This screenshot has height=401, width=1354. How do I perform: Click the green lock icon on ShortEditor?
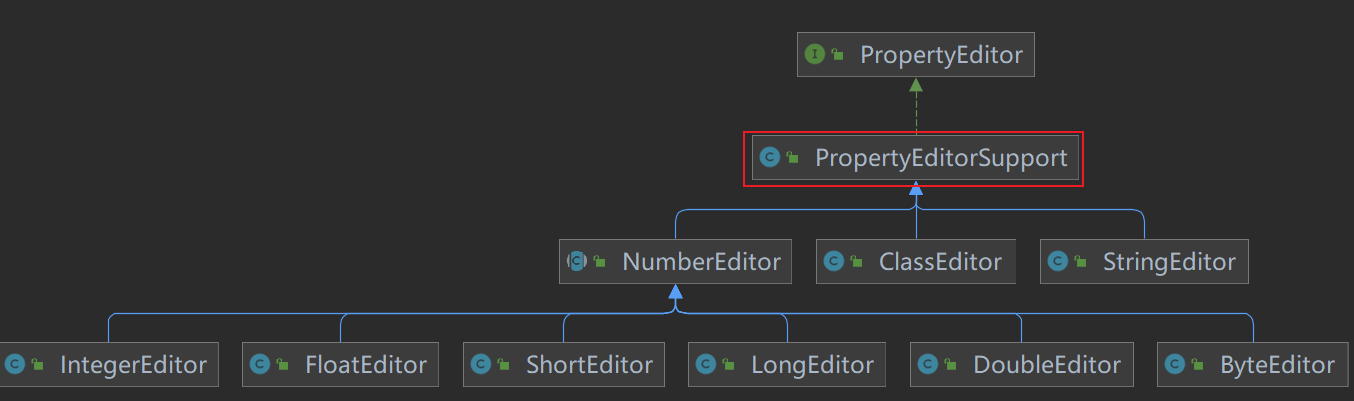(503, 366)
